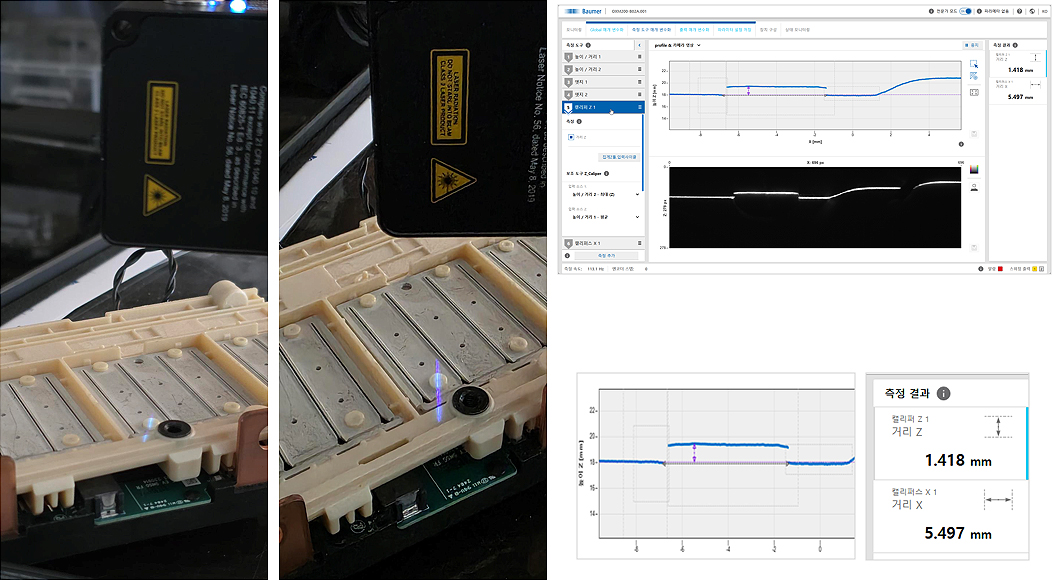1052x580 pixels.
Task: Click the grayscale colormap swatch beside the camera image
Action: (974, 170)
